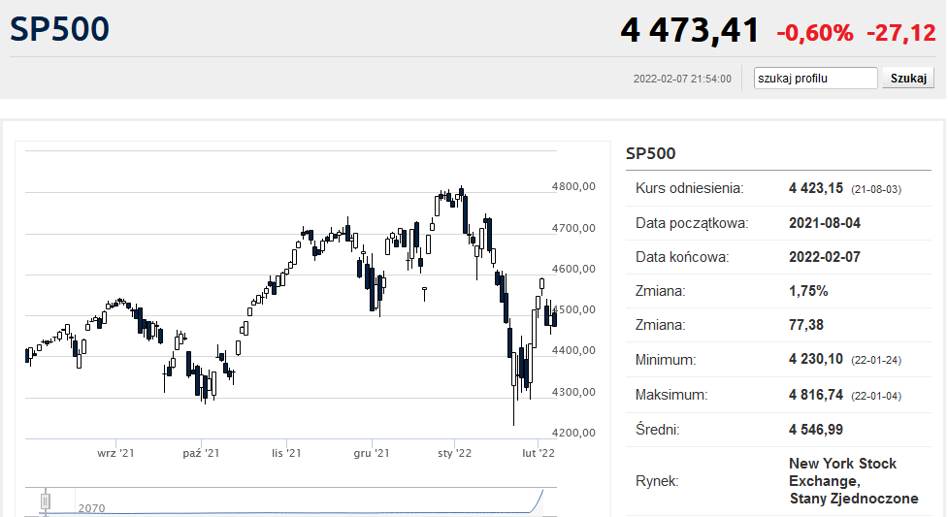Viewport: 948px width, 517px height.
Task: Click the current quote 4 473,41
Action: (689, 31)
